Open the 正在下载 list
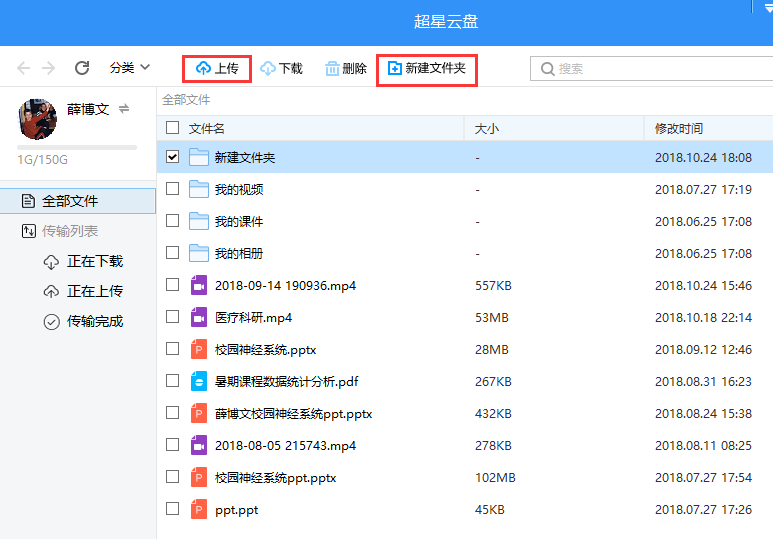773x539 pixels. (x=83, y=261)
